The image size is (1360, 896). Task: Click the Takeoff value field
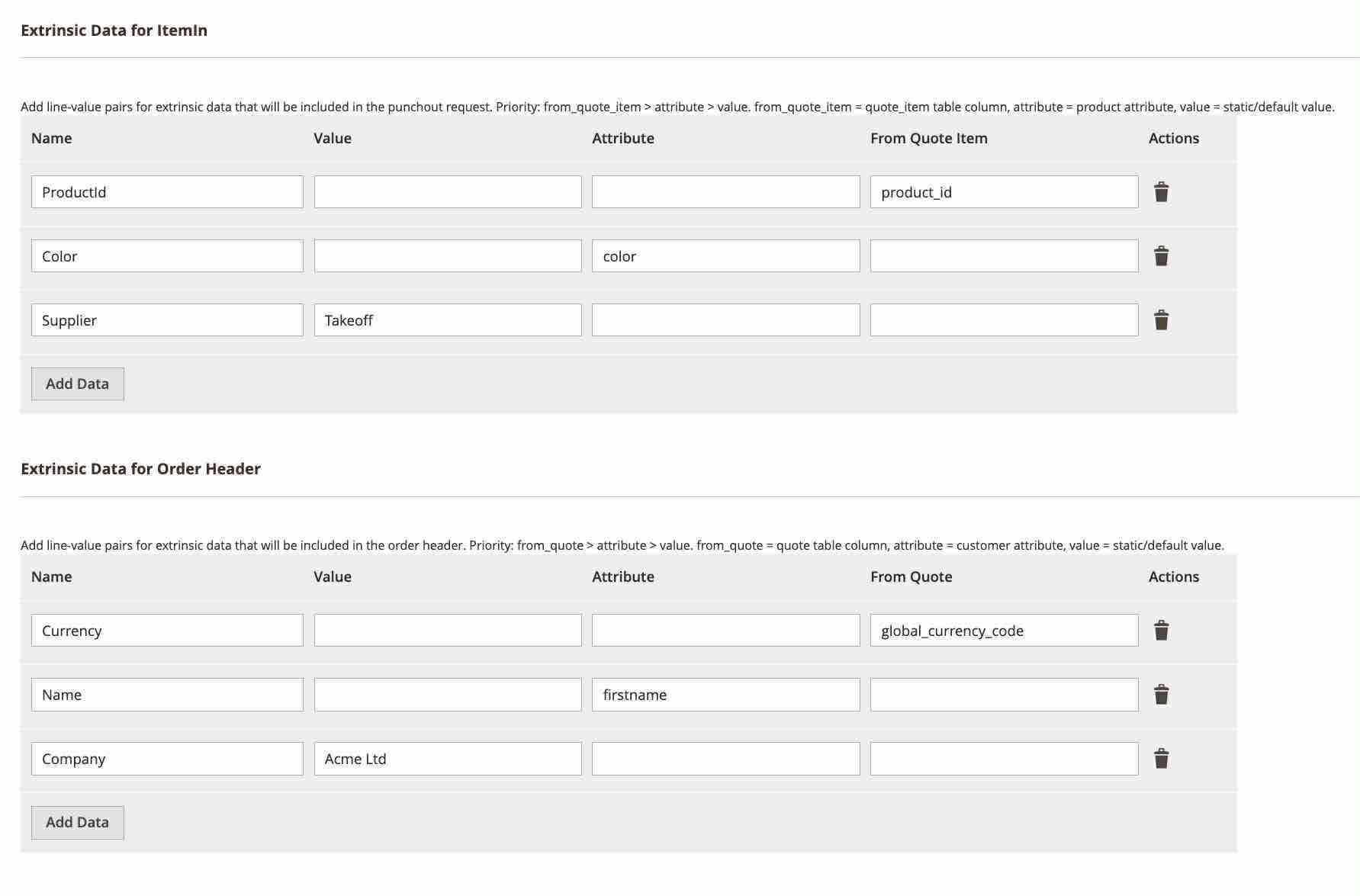[448, 320]
